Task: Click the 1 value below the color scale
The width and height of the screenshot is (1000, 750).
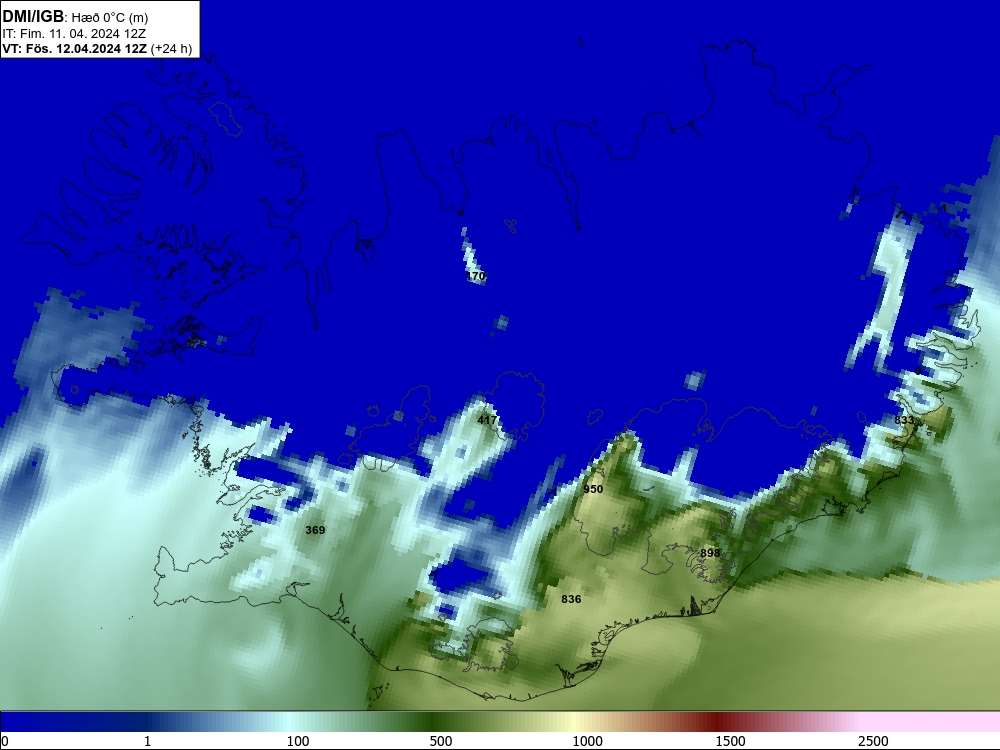Action: pos(147,741)
